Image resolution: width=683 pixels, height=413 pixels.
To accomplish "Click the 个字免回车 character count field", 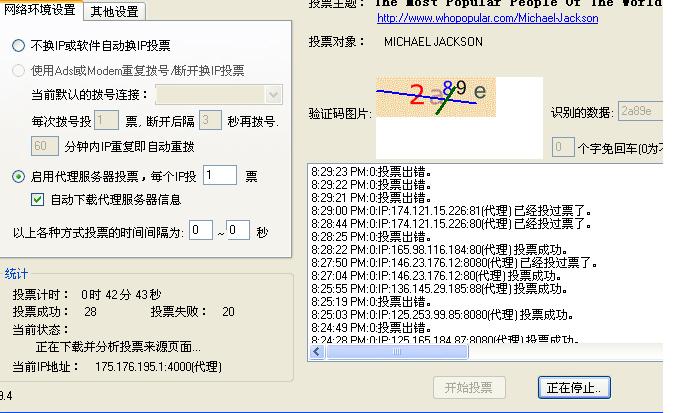I will click(563, 147).
